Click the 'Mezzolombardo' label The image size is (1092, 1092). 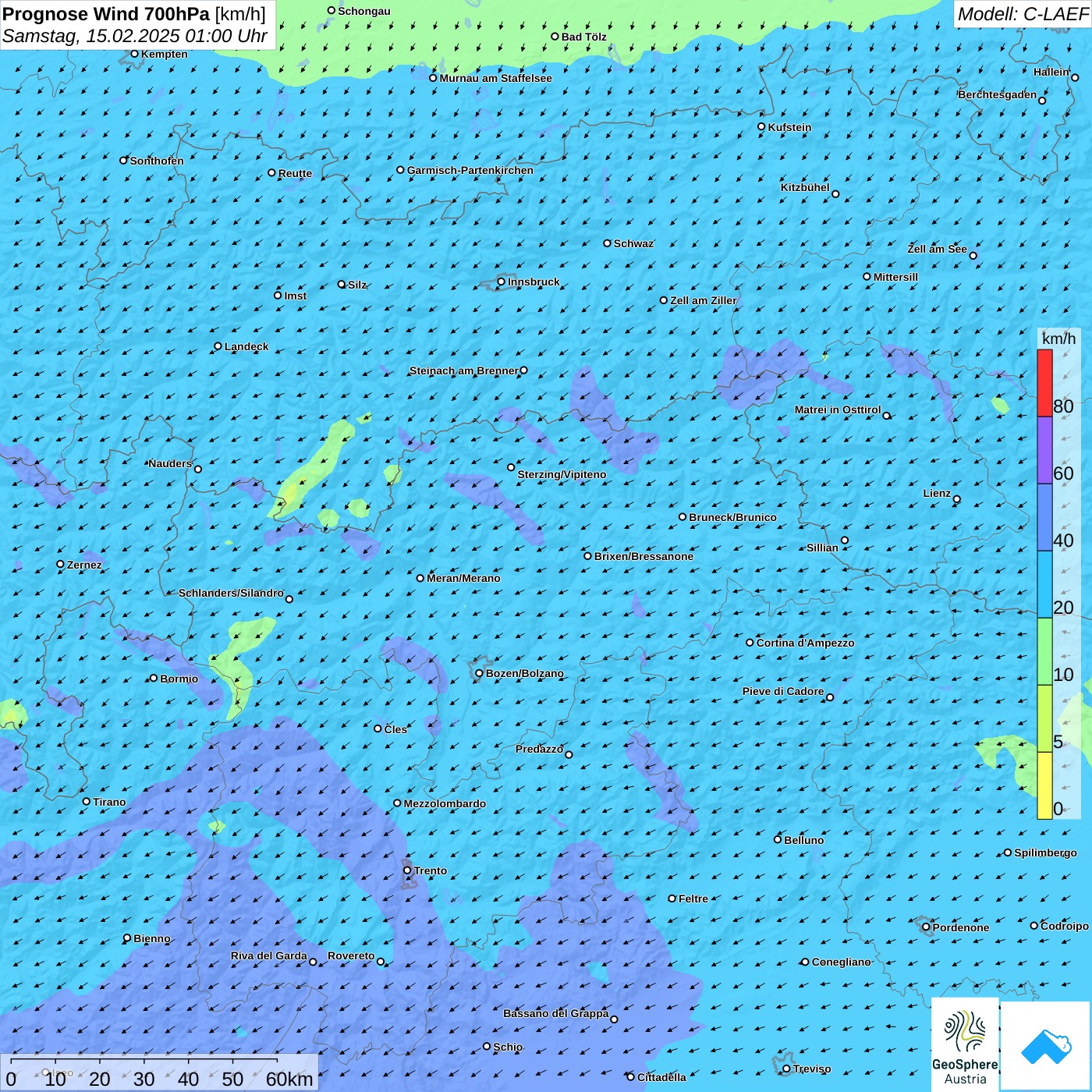click(x=445, y=803)
